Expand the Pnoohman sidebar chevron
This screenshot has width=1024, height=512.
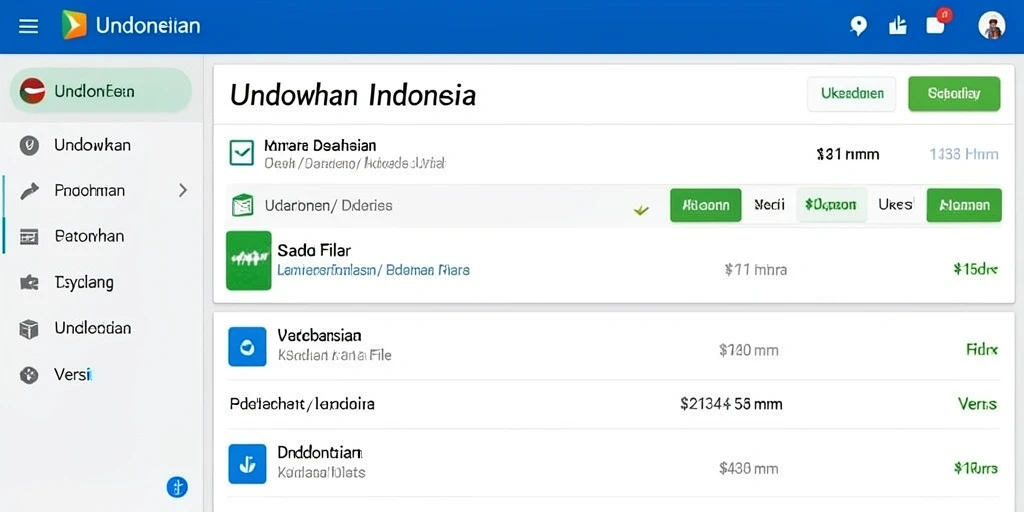(x=183, y=190)
